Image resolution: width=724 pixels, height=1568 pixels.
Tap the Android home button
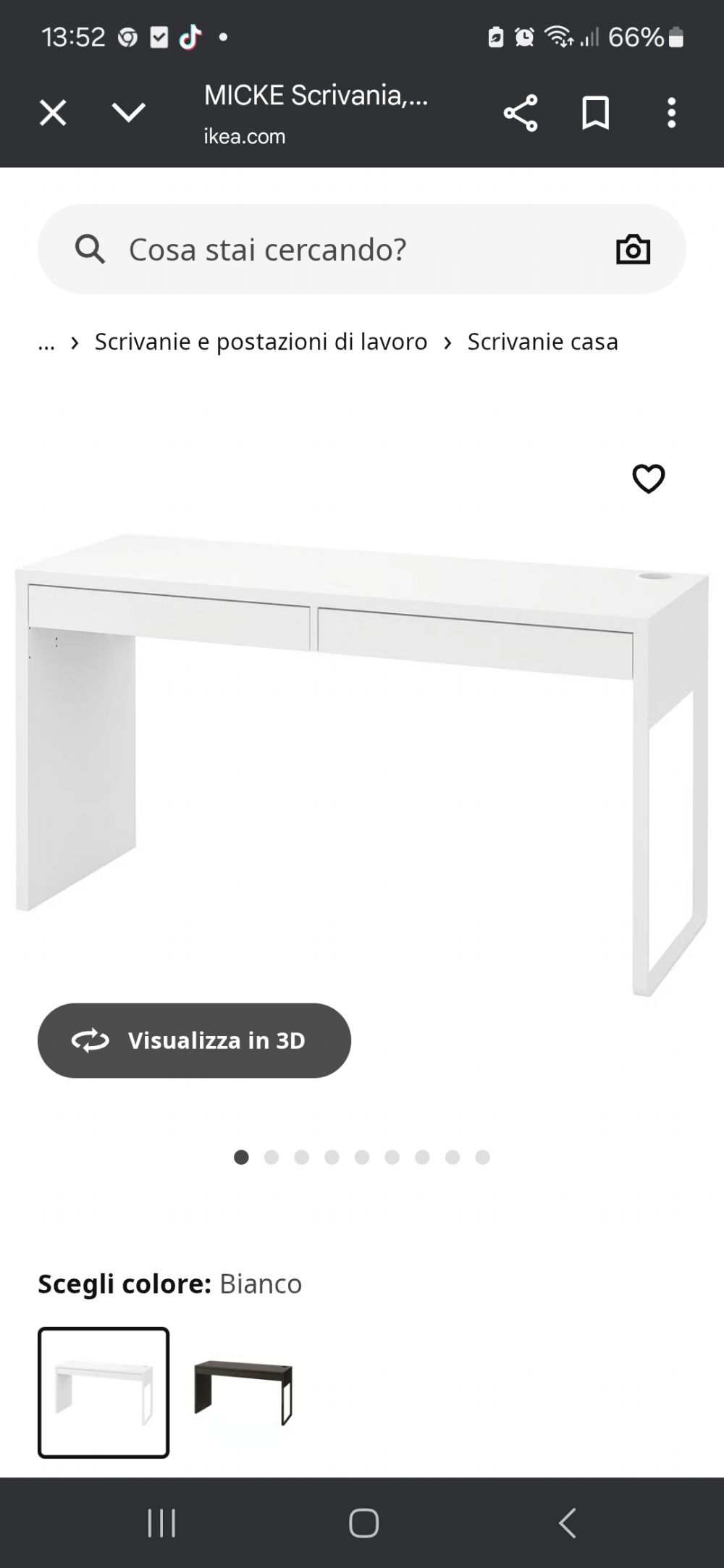[363, 1523]
